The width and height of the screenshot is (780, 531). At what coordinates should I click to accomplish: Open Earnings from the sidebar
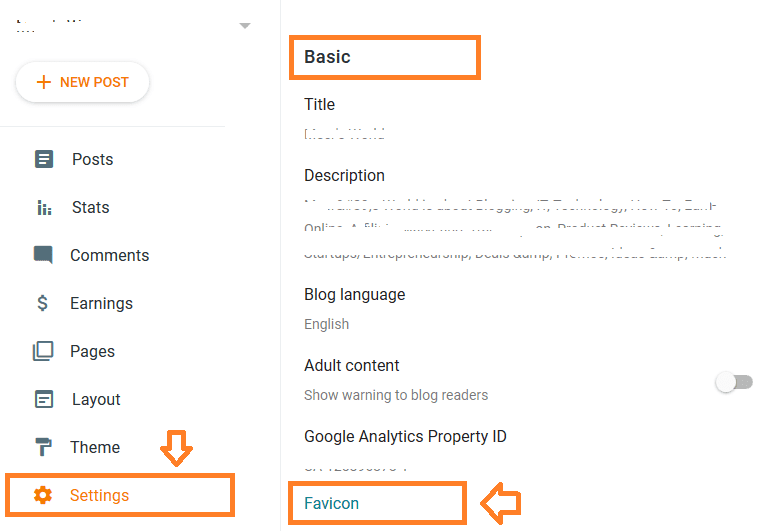pos(101,304)
